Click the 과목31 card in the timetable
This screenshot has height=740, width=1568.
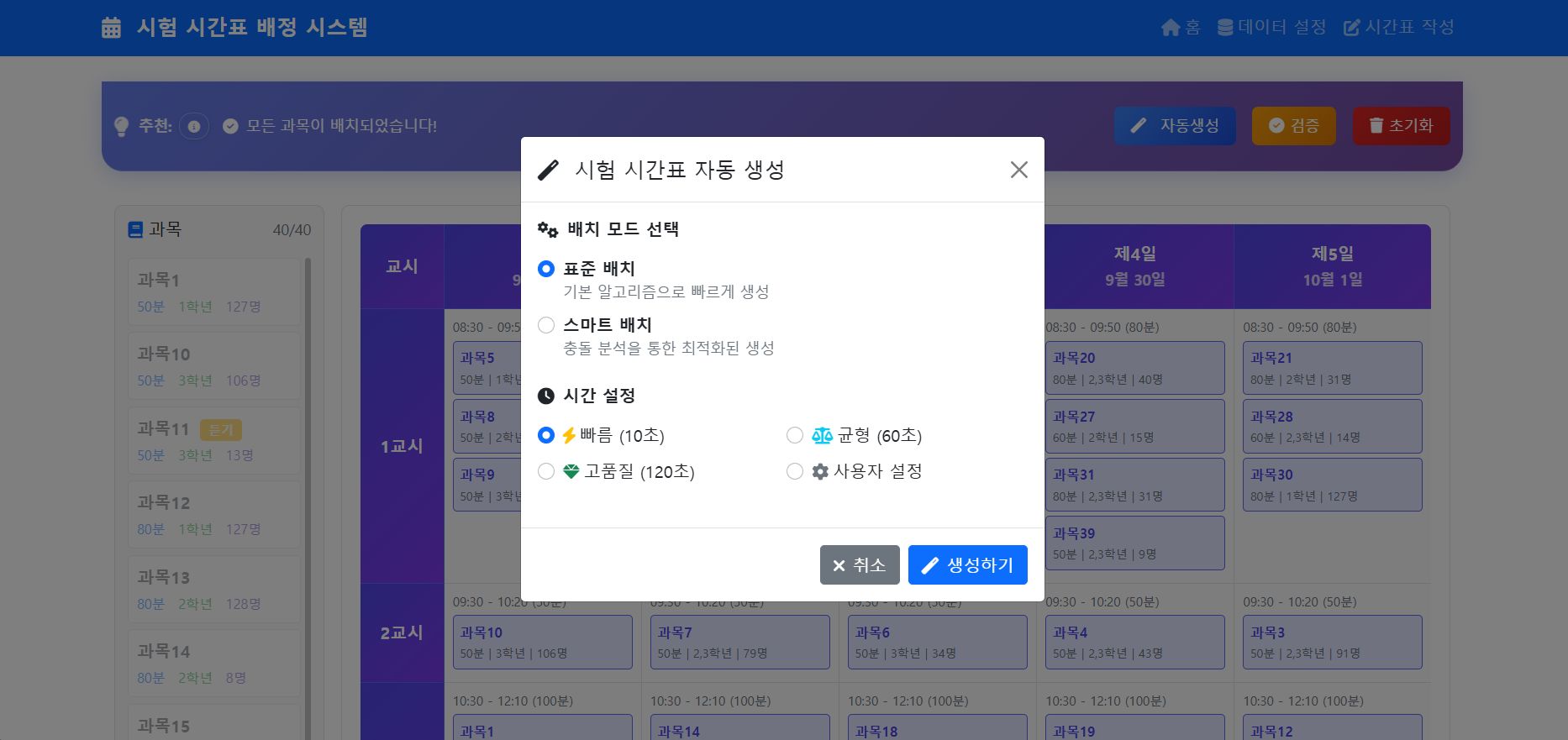[1134, 485]
